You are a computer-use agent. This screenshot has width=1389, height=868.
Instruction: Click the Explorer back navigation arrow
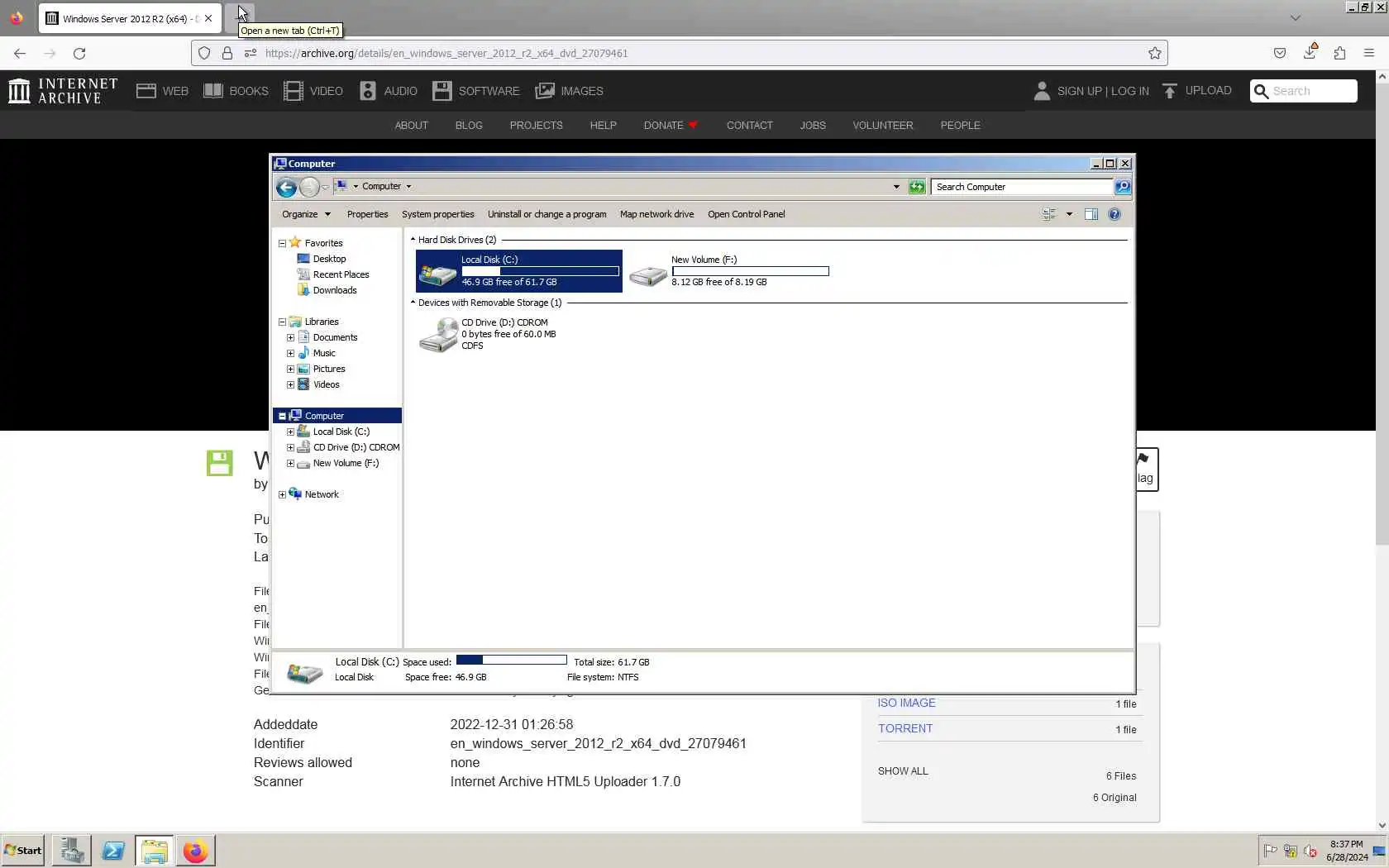[x=286, y=187]
